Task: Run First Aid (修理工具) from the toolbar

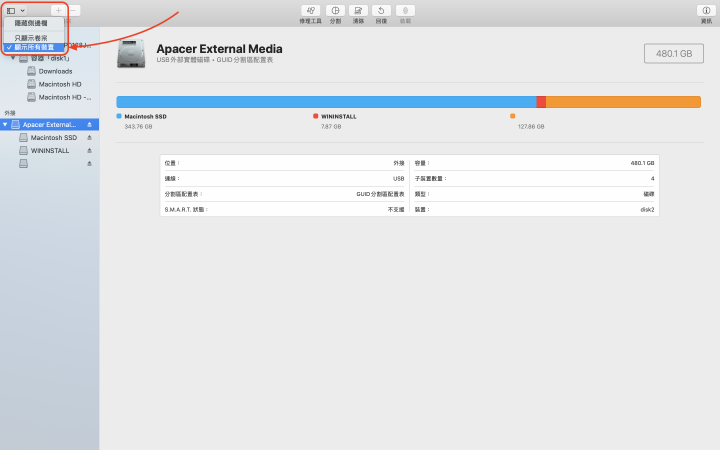Action: (x=310, y=11)
